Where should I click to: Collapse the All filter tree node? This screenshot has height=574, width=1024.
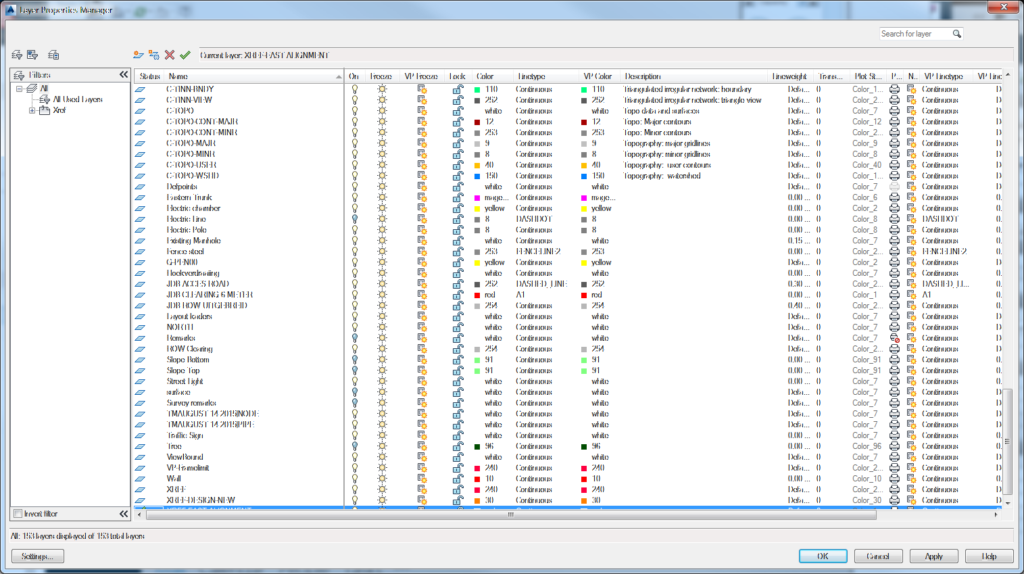pos(18,89)
